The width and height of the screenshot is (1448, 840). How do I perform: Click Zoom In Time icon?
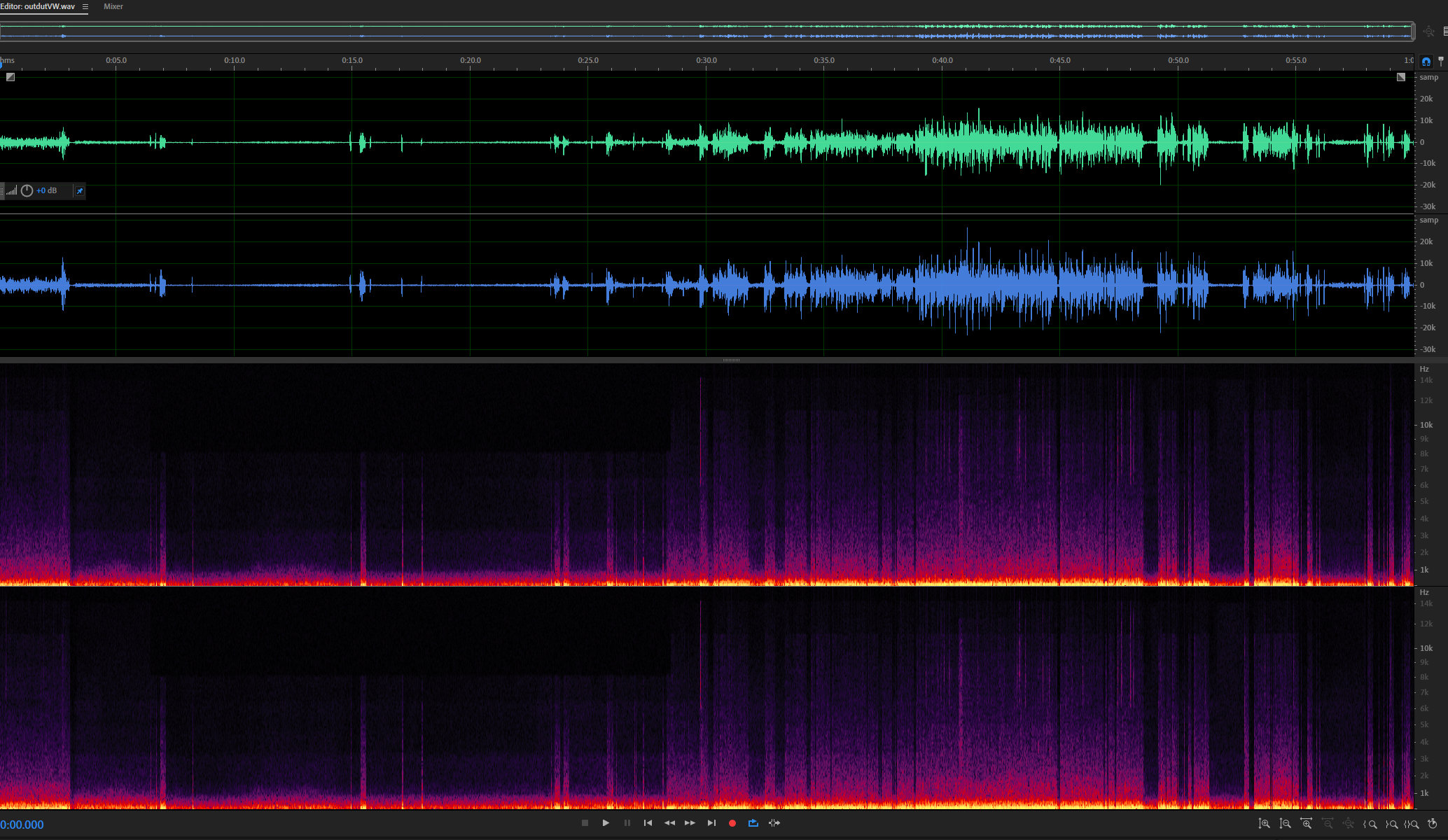(x=1306, y=824)
